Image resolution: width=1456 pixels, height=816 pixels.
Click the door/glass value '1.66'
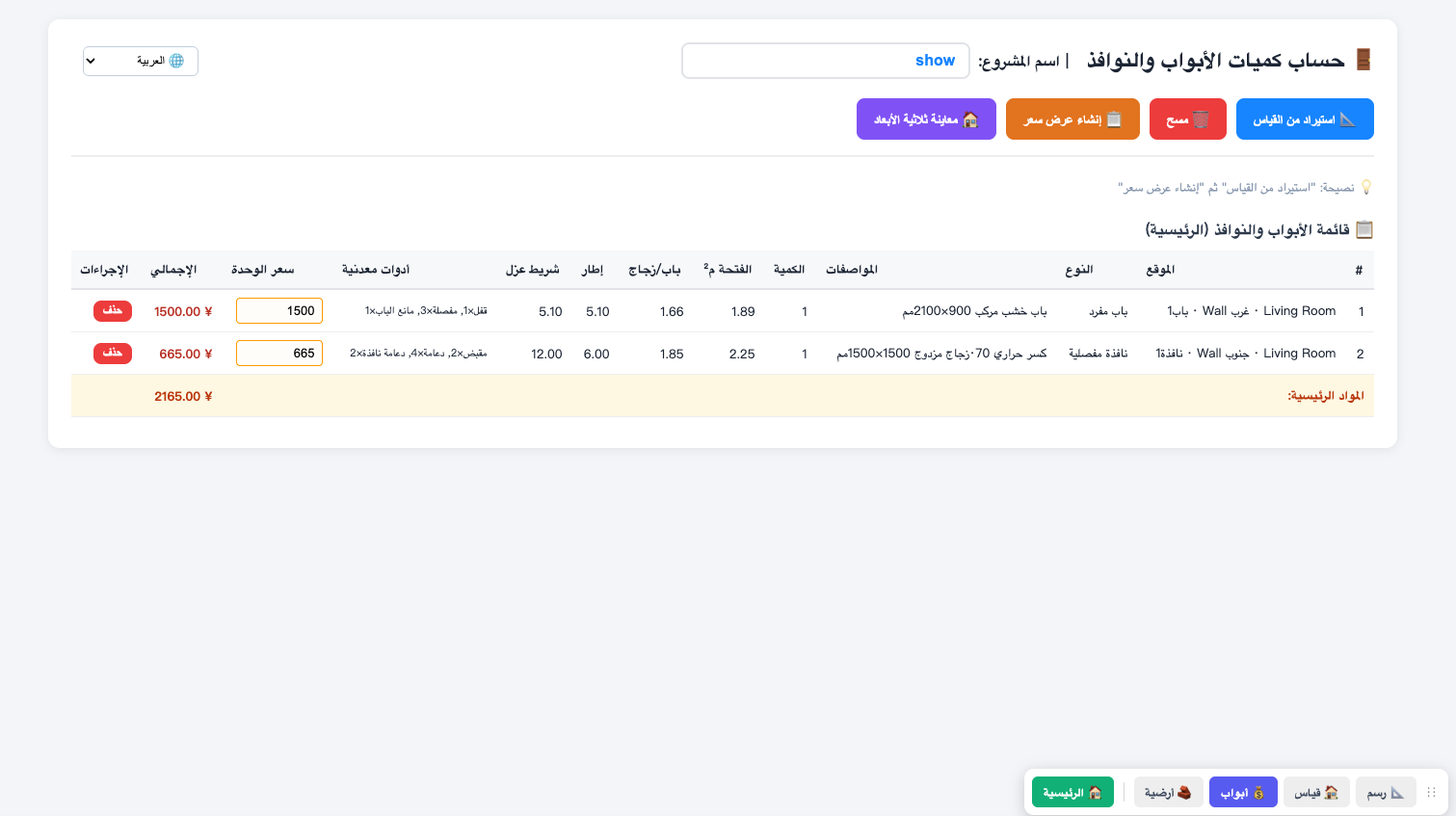[672, 311]
